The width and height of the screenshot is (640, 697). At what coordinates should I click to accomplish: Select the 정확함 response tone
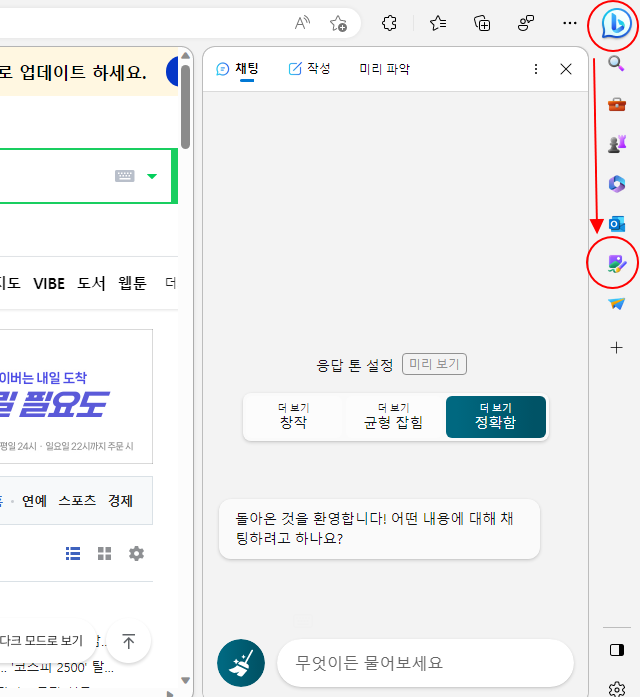(x=496, y=417)
